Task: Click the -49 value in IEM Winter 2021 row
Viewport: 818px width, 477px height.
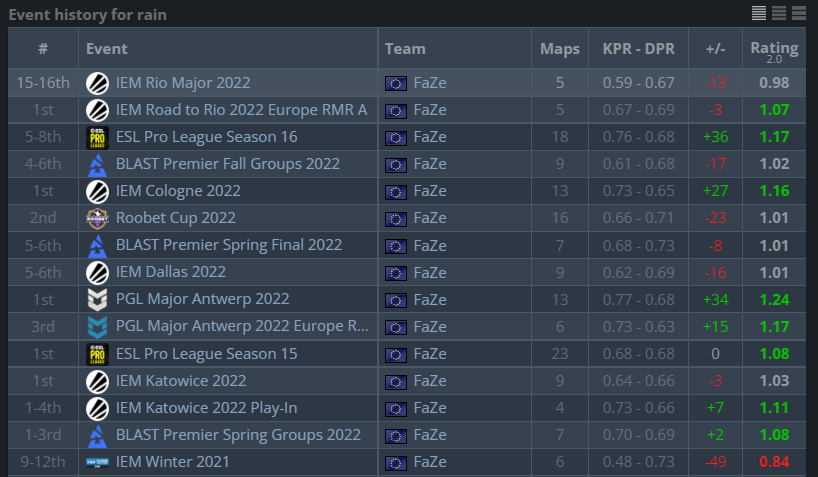Action: [715, 462]
